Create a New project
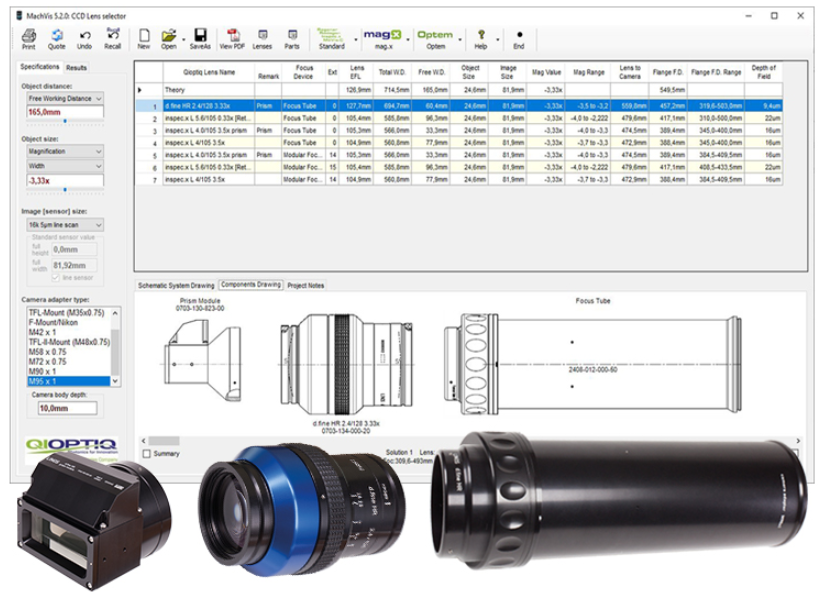This screenshot has height=597, width=818. pos(144,39)
